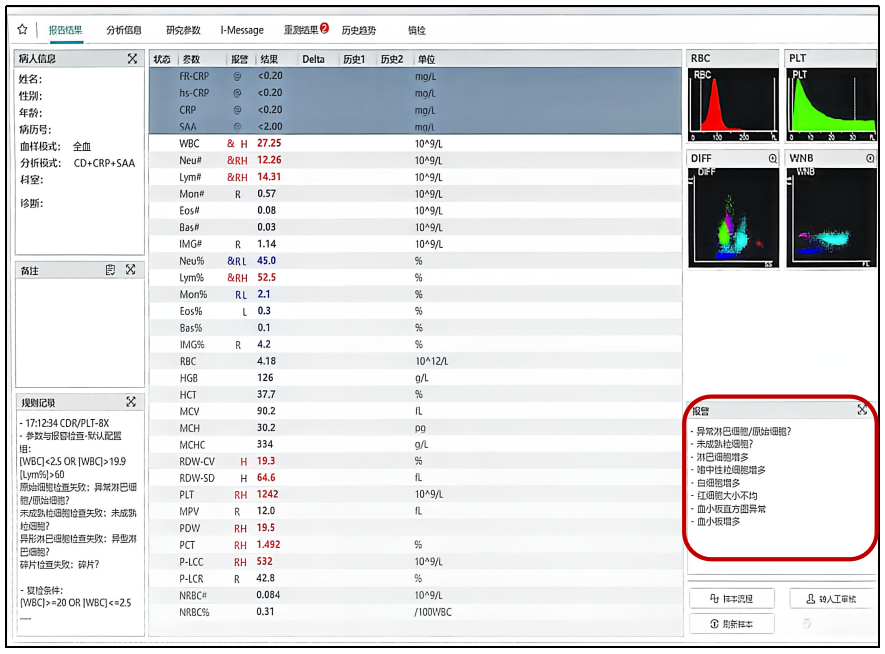The height and width of the screenshot is (654, 885).
Task: Select the PDW row with 19.5
Action: pyautogui.click(x=415, y=528)
